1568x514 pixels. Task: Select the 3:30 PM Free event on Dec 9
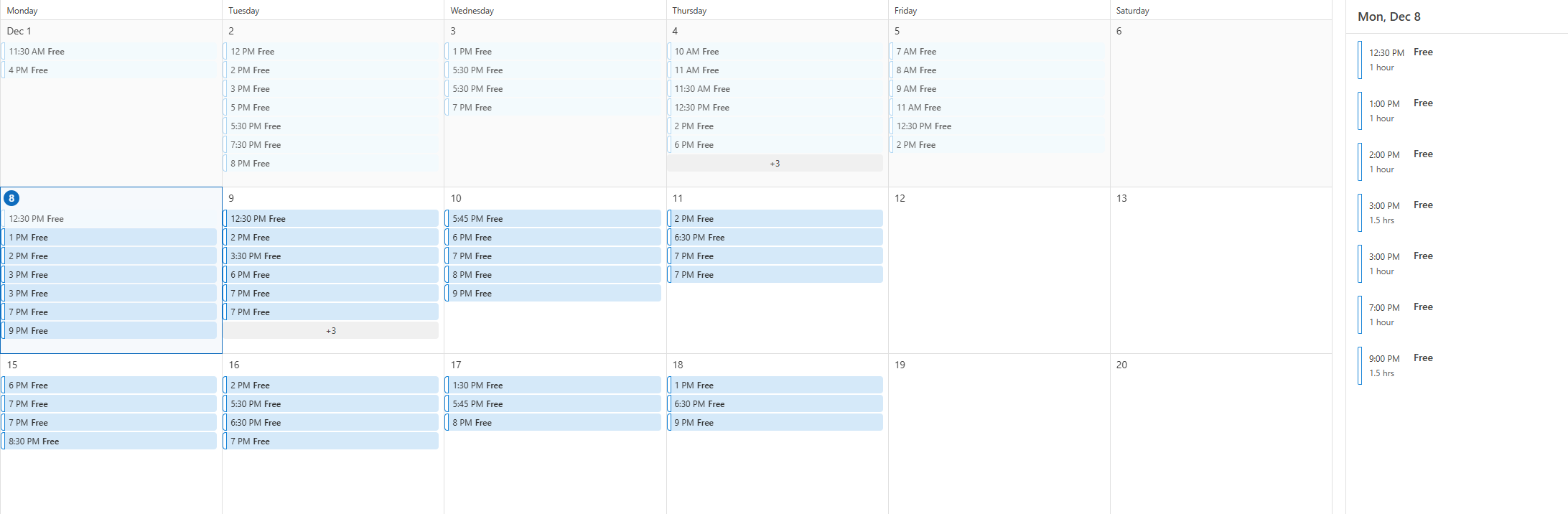point(331,256)
